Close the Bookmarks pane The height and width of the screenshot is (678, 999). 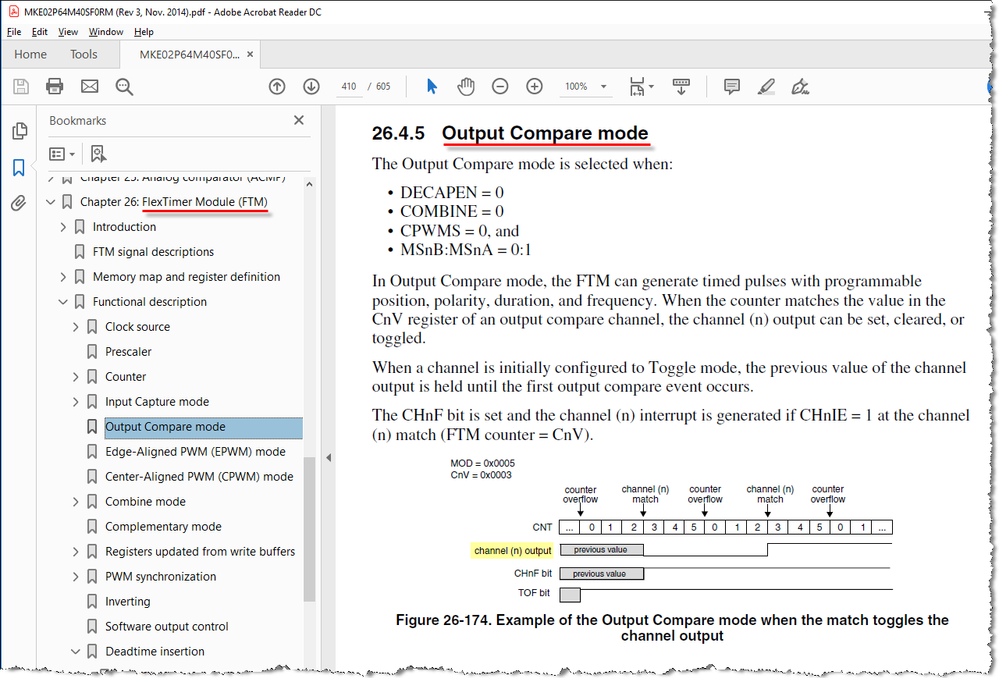tap(299, 120)
